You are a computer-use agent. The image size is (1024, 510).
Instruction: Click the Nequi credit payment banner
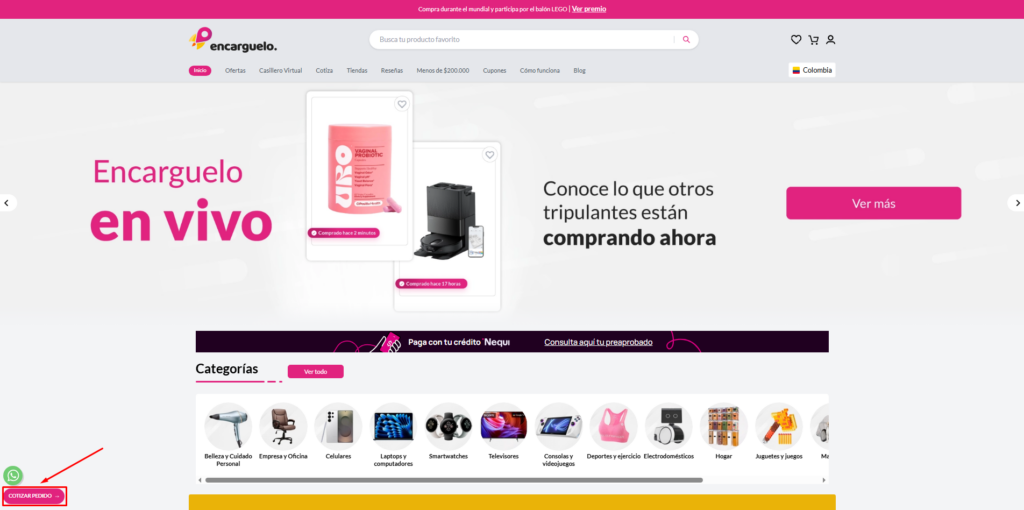(512, 342)
